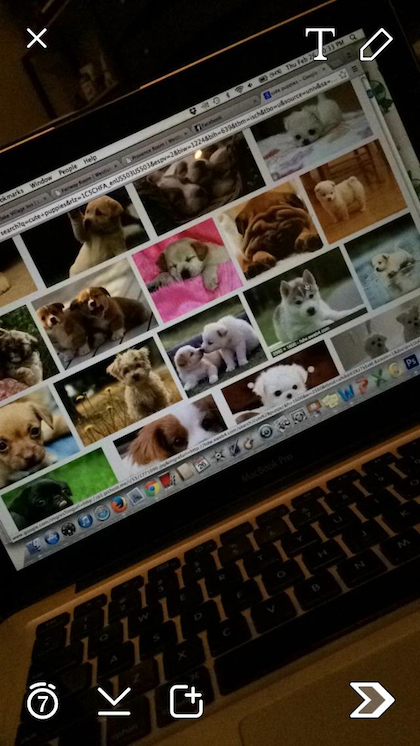Open the puppy on pink blanket thumbnail
Image resolution: width=420 pixels, height=746 pixels.
pyautogui.click(x=188, y=270)
